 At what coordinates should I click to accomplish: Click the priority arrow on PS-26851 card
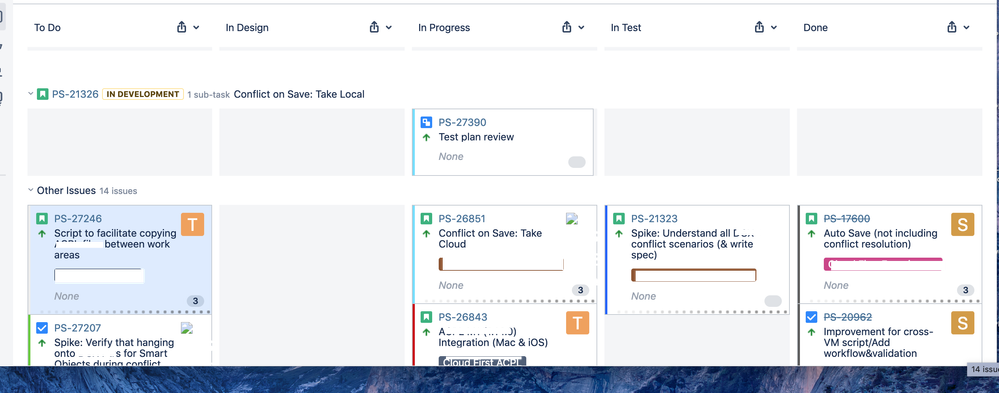(x=426, y=234)
